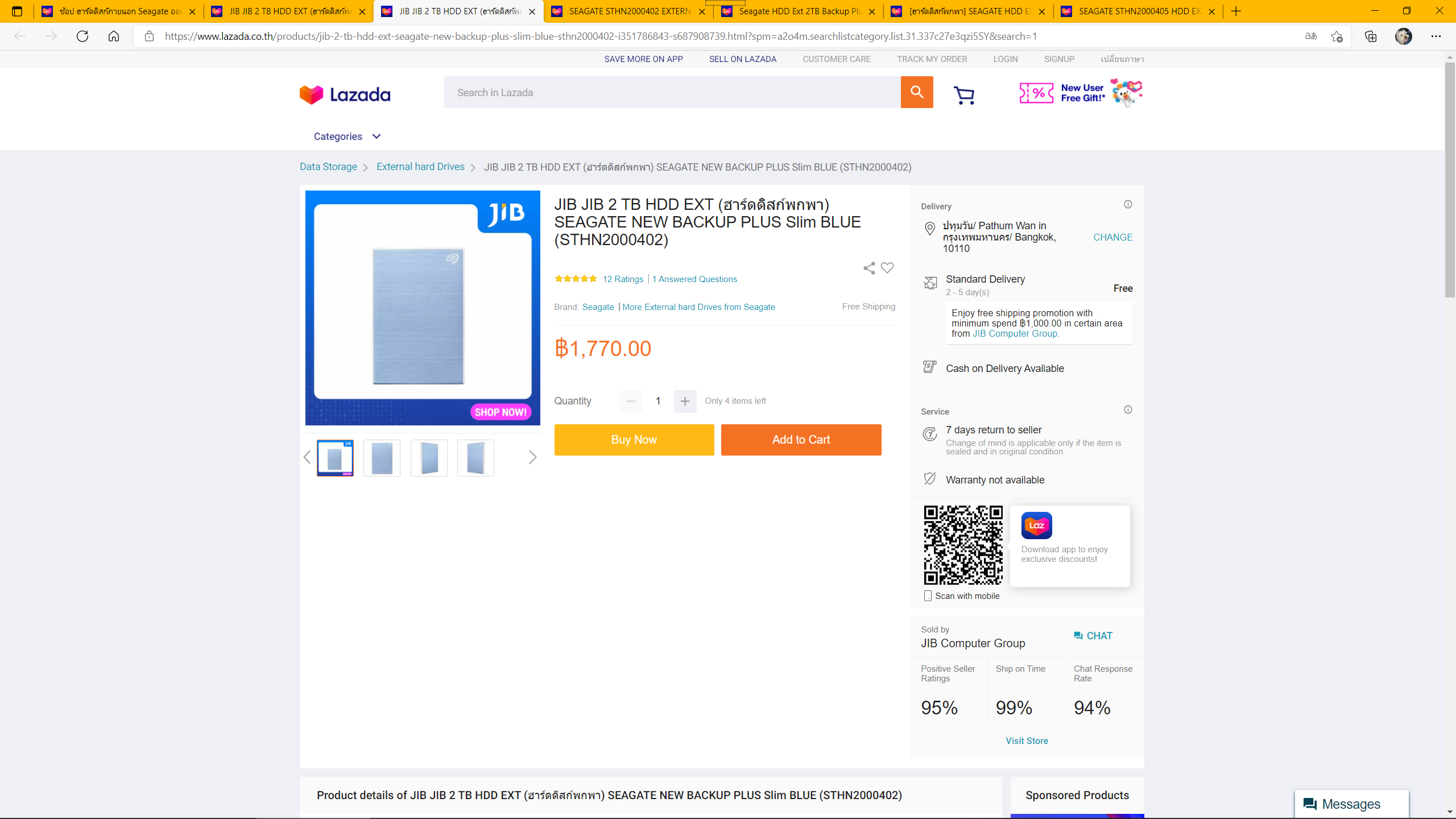Open 1 Answered Questions link

click(694, 279)
